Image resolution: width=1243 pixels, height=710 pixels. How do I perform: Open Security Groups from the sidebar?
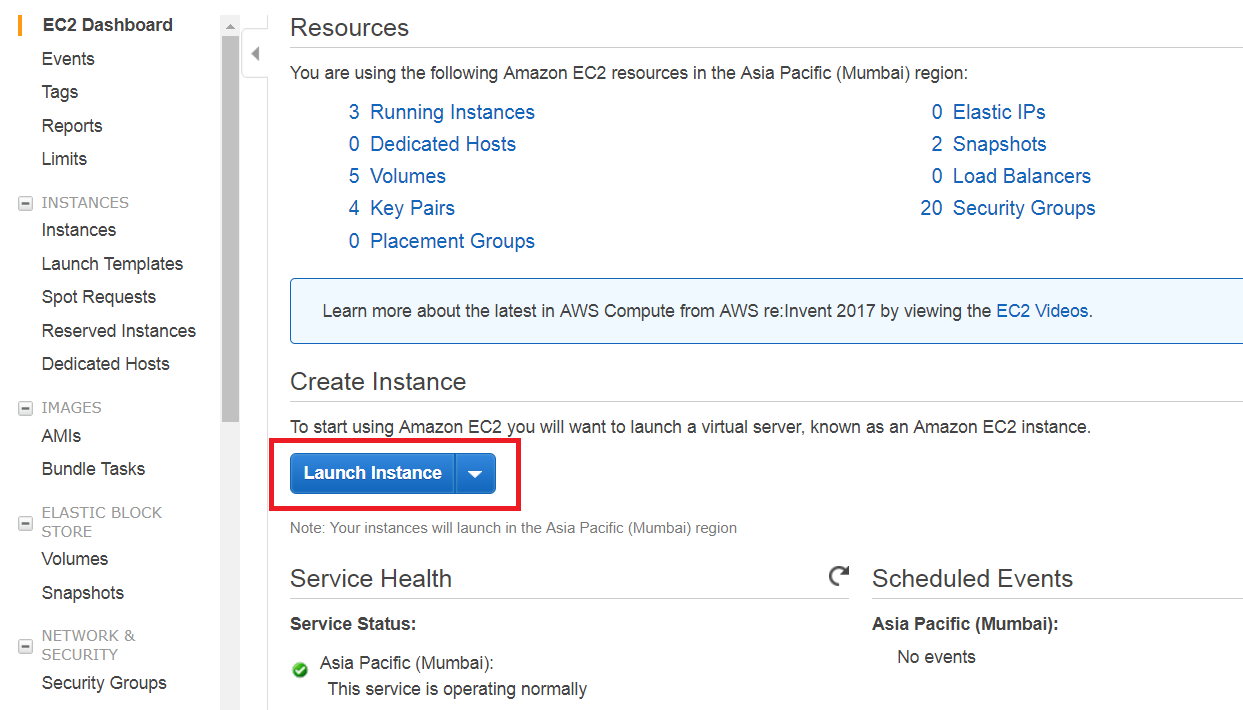[x=104, y=682]
